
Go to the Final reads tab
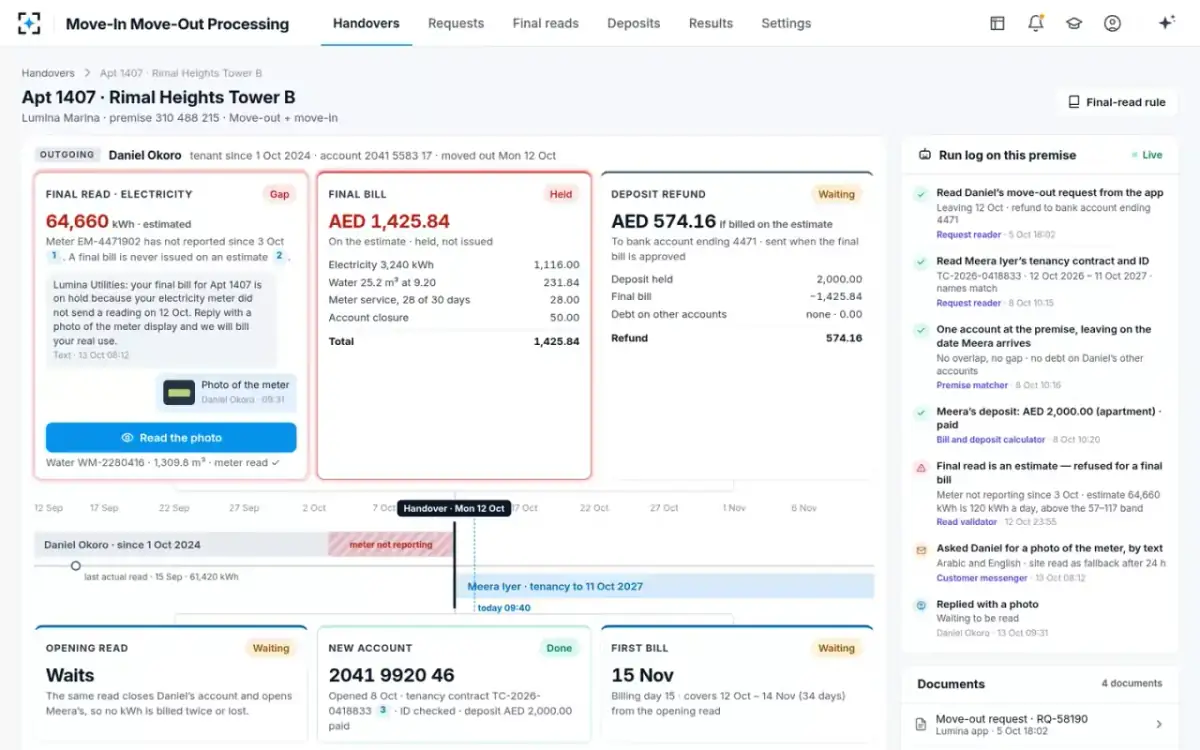click(545, 23)
